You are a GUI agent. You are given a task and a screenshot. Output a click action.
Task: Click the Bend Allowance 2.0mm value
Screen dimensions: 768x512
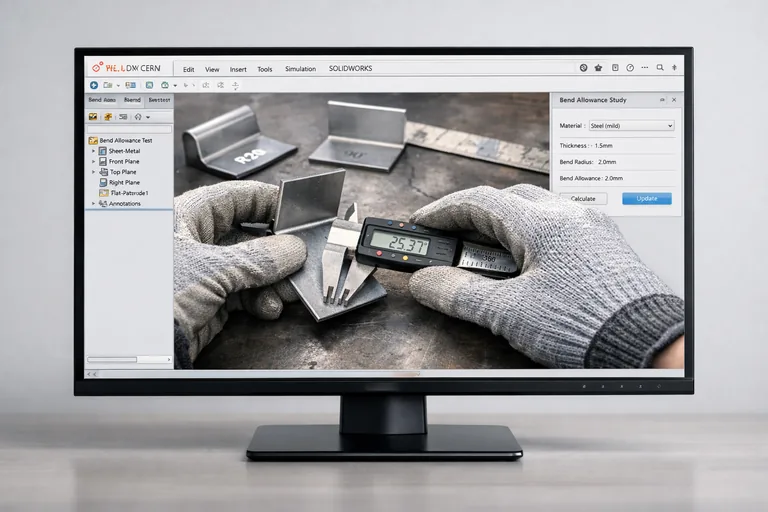click(x=614, y=178)
